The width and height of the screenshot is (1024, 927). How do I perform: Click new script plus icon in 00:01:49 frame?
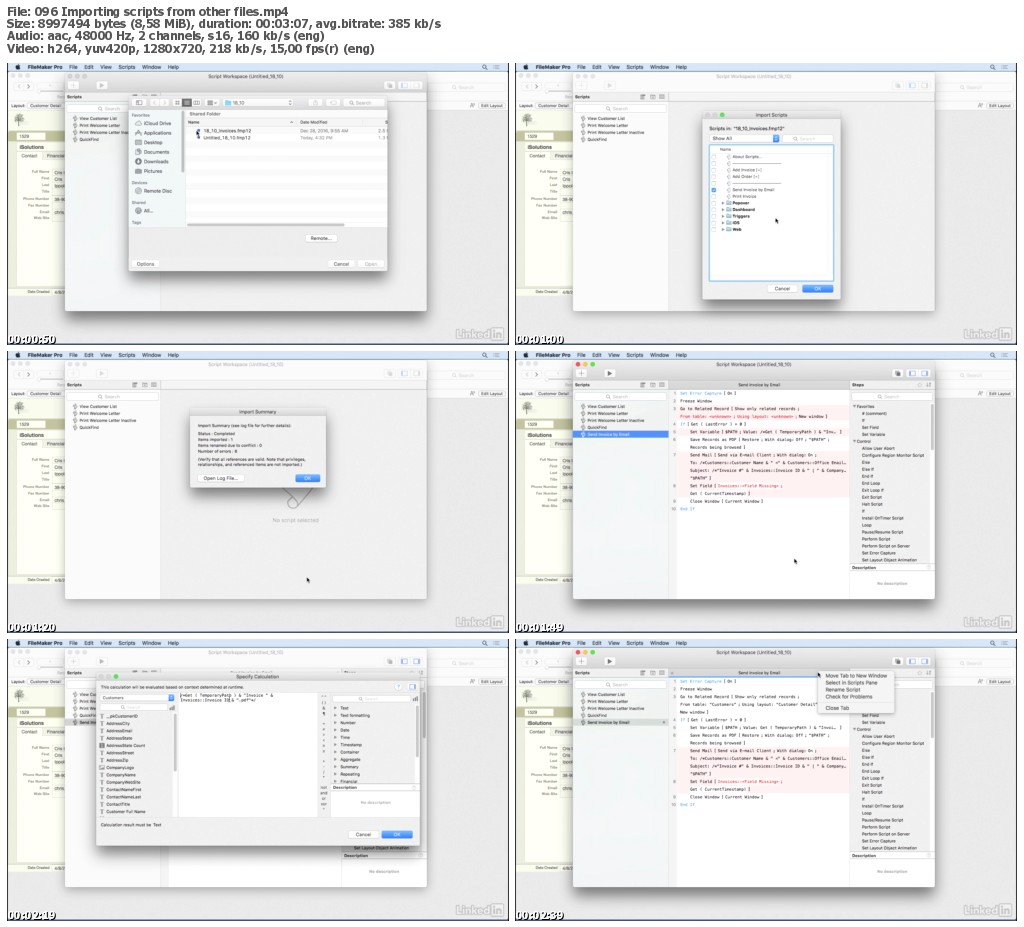tap(581, 373)
